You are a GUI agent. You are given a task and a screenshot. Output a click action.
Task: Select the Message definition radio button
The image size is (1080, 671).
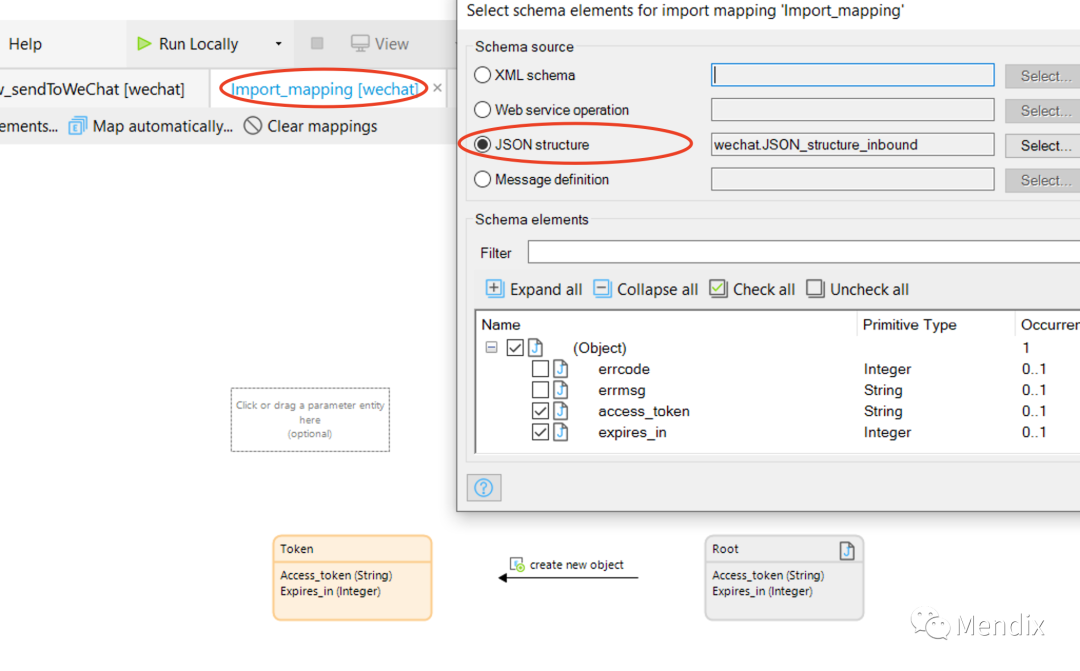coord(482,179)
